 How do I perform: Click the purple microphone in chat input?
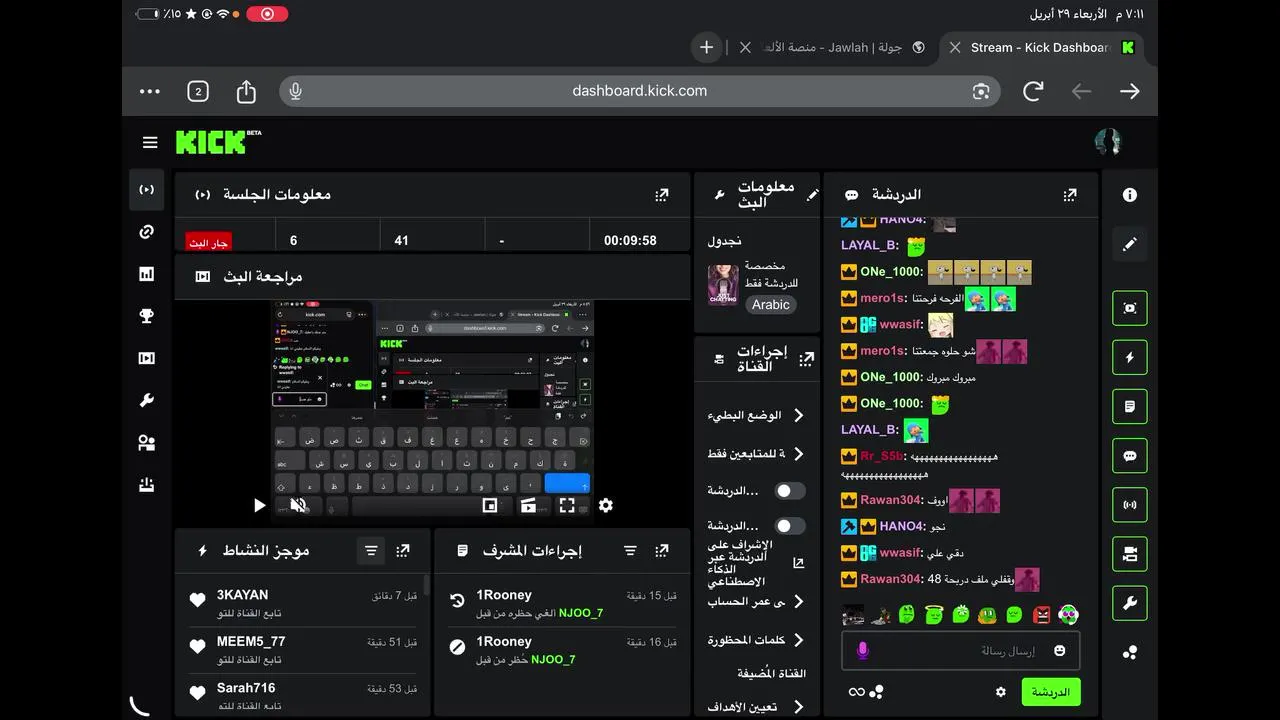863,651
